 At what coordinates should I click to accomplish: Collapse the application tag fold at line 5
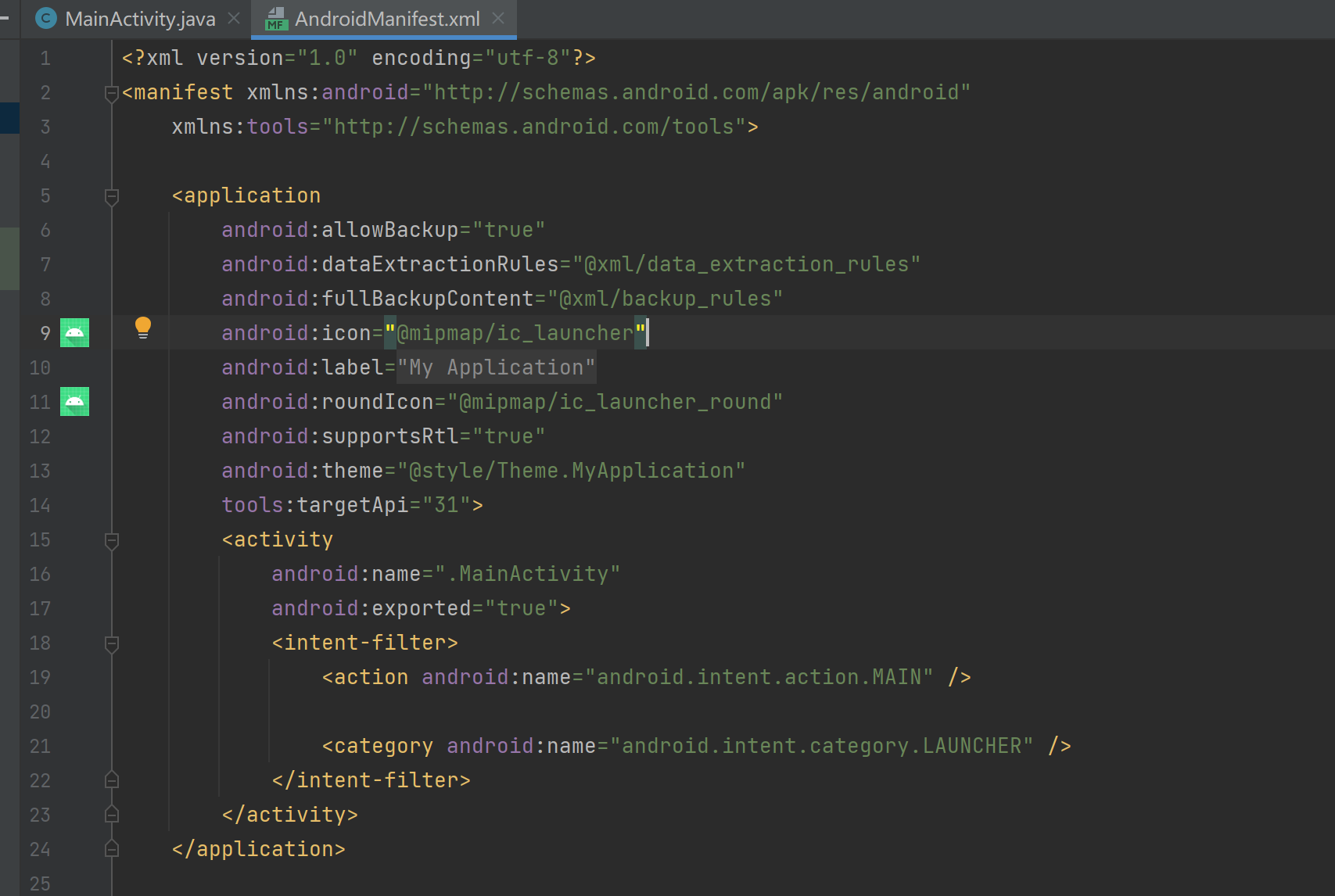point(112,197)
